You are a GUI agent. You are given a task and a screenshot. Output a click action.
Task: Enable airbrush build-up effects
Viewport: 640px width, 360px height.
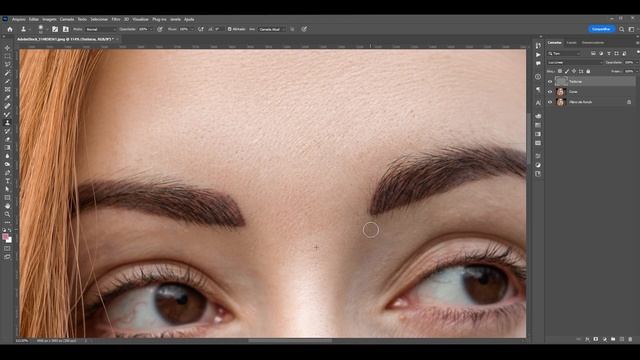click(201, 29)
